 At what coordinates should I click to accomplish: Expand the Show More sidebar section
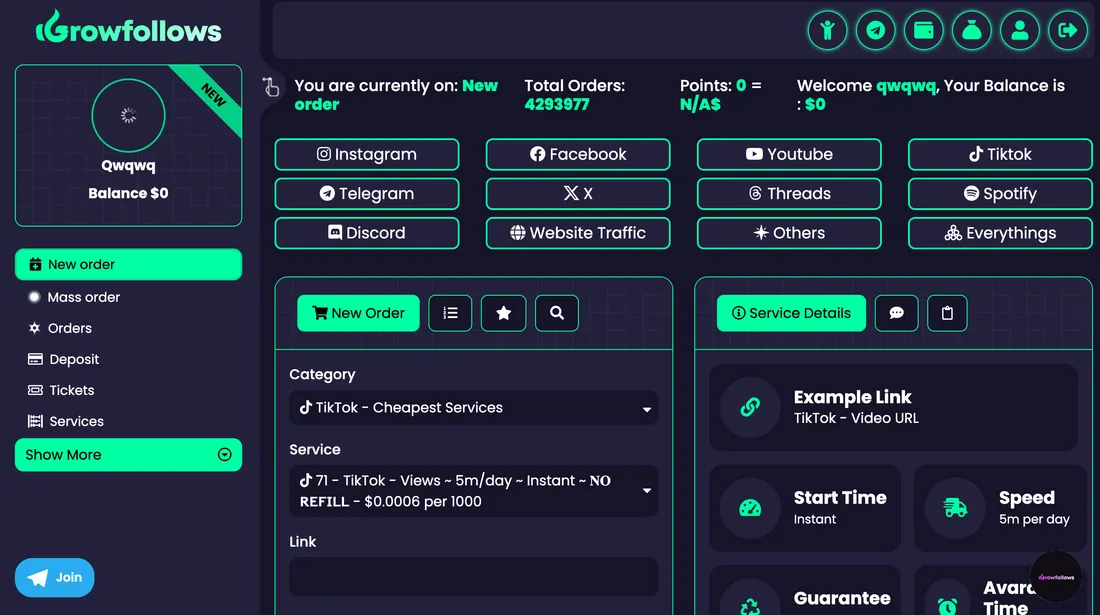[x=128, y=455]
